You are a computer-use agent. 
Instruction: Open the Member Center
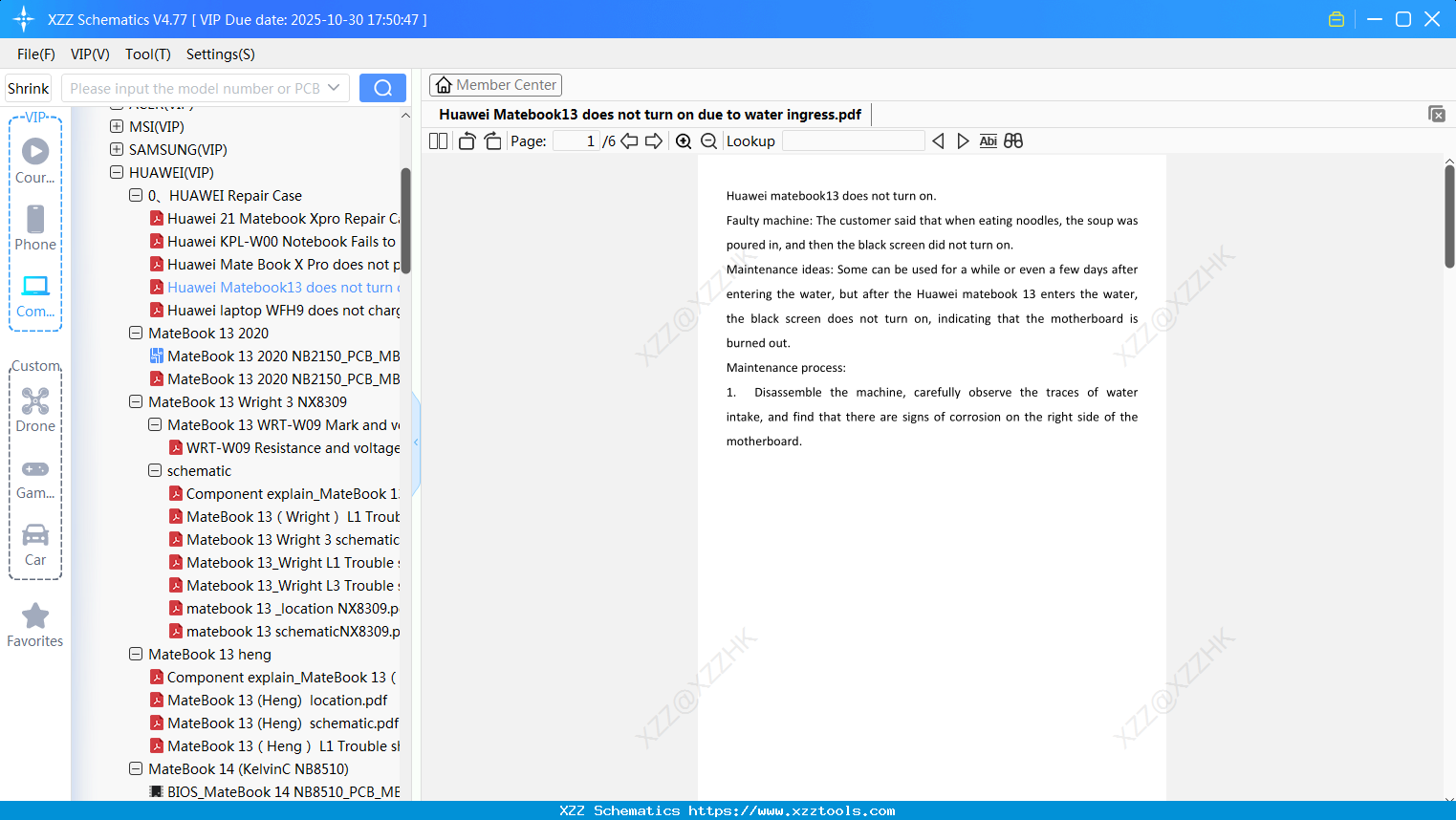[495, 85]
